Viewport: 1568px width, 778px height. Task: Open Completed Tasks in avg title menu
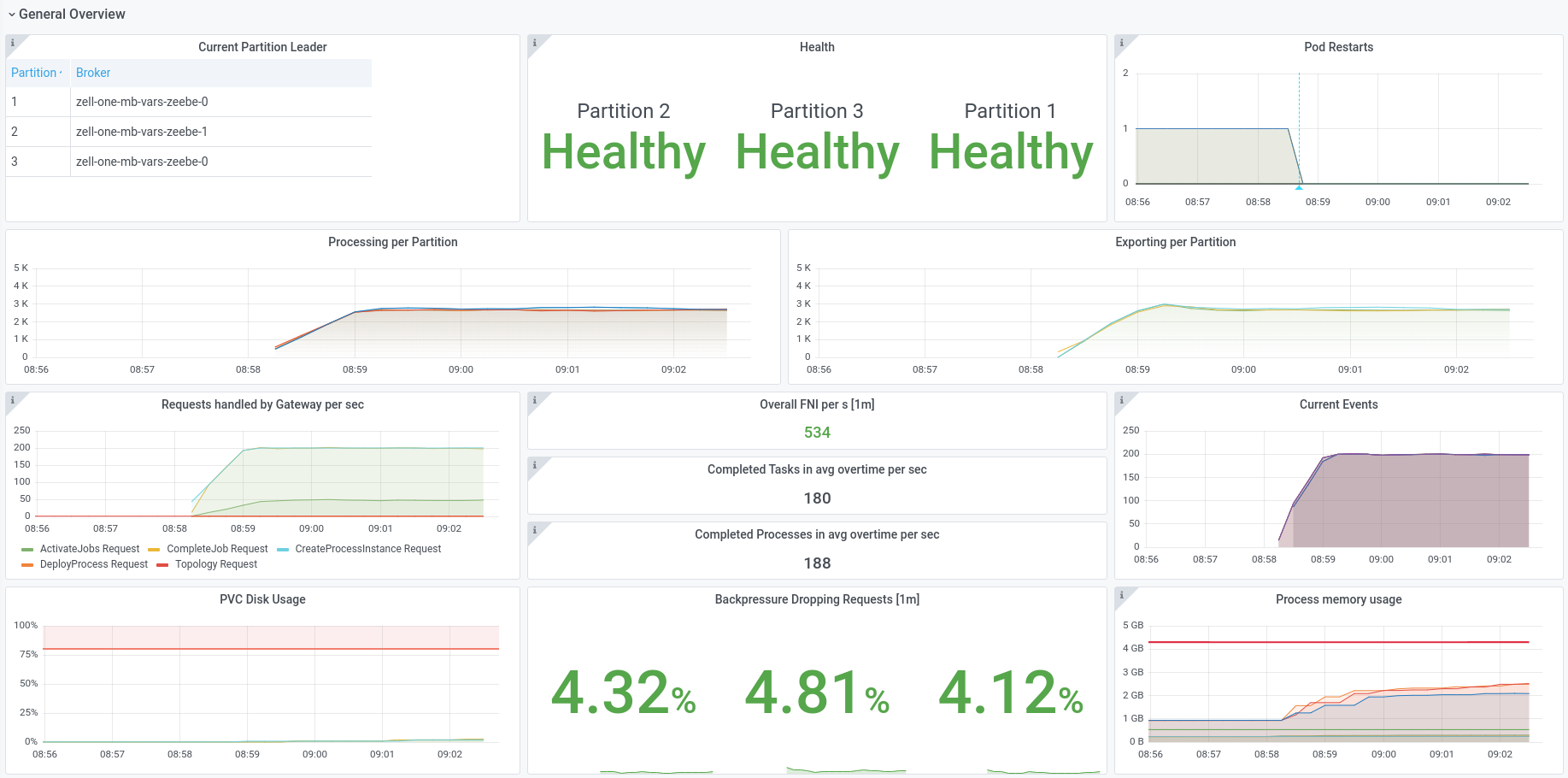coord(817,469)
